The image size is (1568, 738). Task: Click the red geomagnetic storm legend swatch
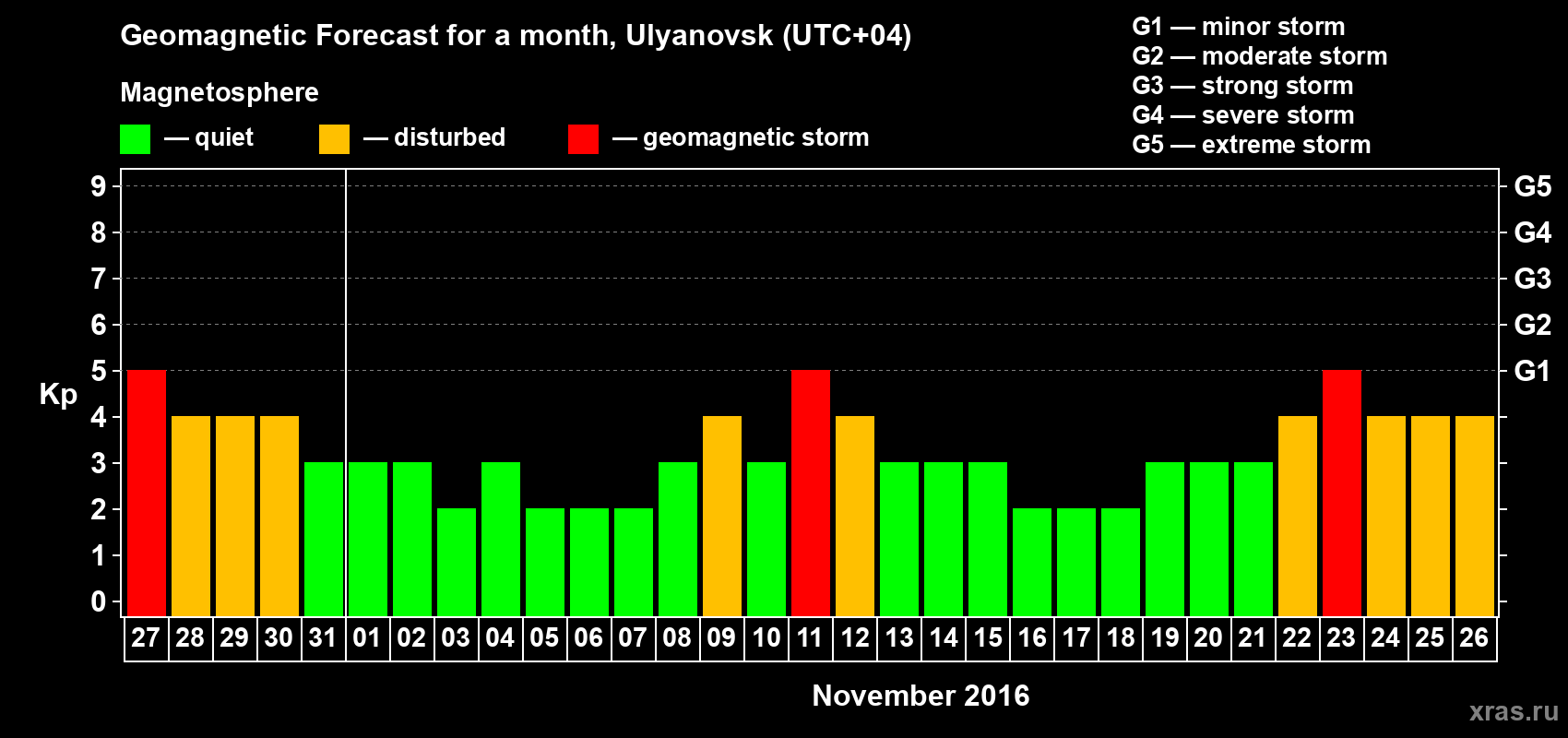pyautogui.click(x=583, y=139)
